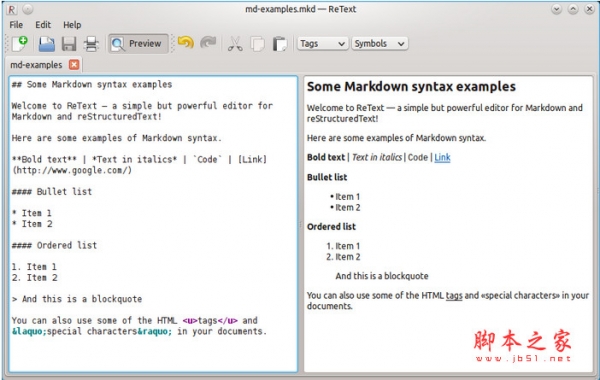The image size is (600, 380).
Task: Copy selection with the copy icon
Action: coord(258,44)
